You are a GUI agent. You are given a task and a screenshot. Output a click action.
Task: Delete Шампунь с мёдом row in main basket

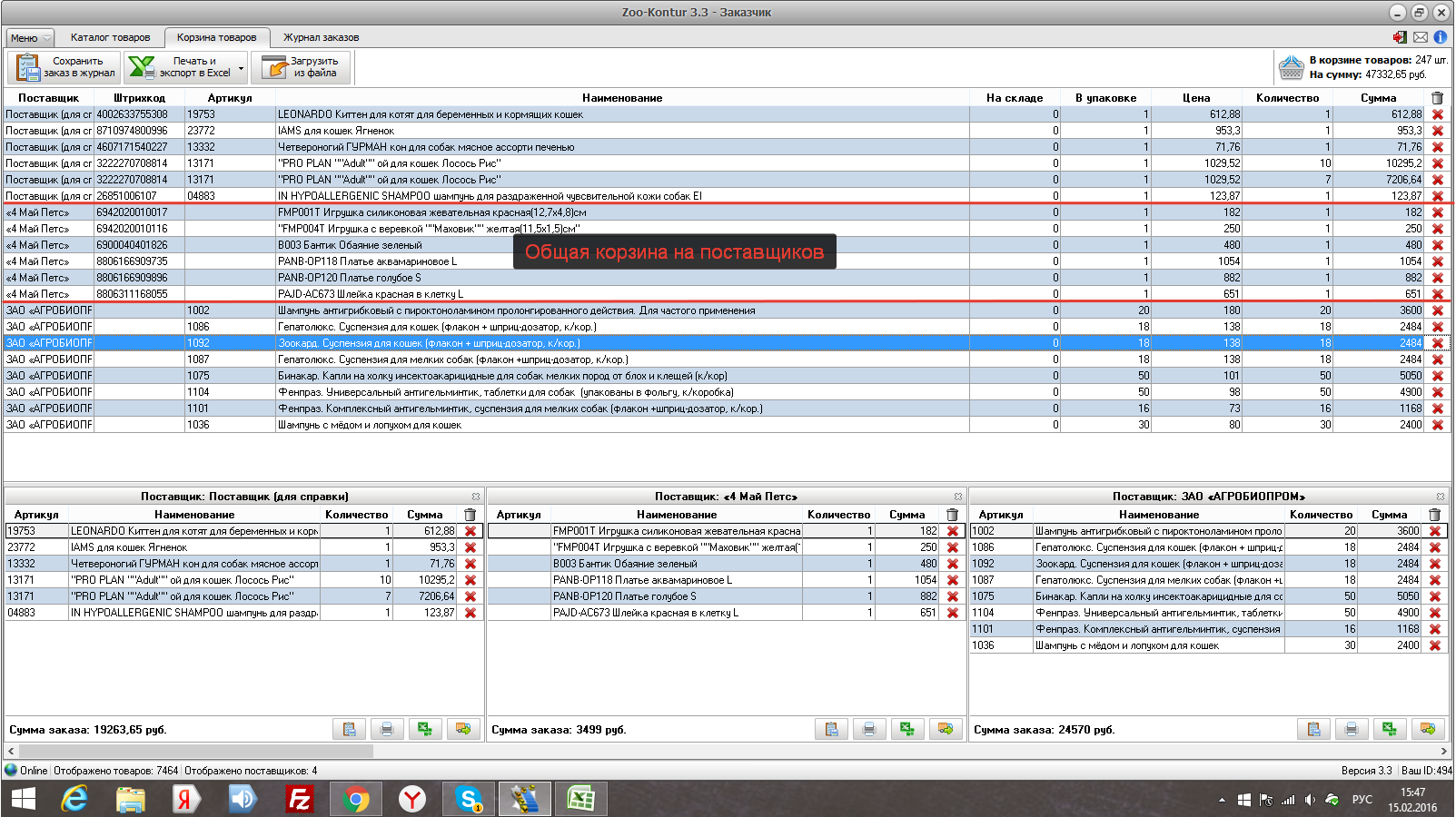(x=1438, y=425)
